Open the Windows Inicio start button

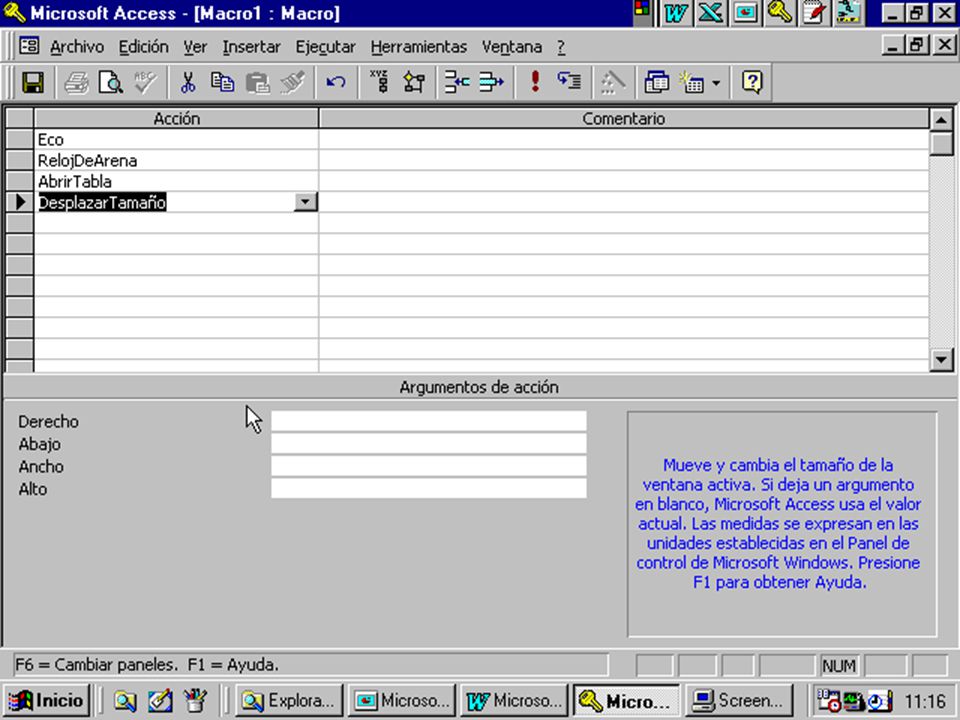(47, 700)
